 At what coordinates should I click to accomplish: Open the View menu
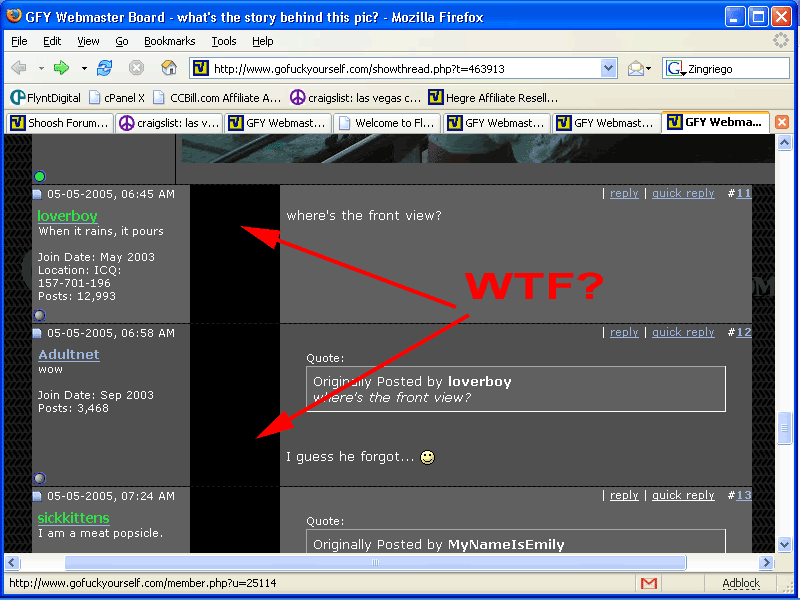click(88, 41)
